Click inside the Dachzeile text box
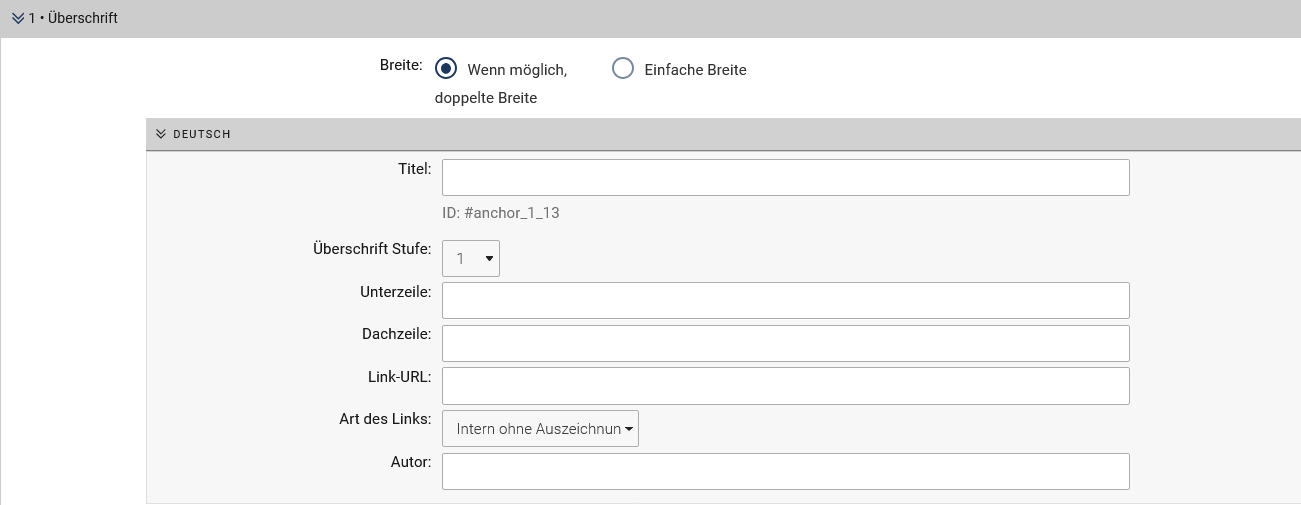This screenshot has width=1301, height=505. 785,343
